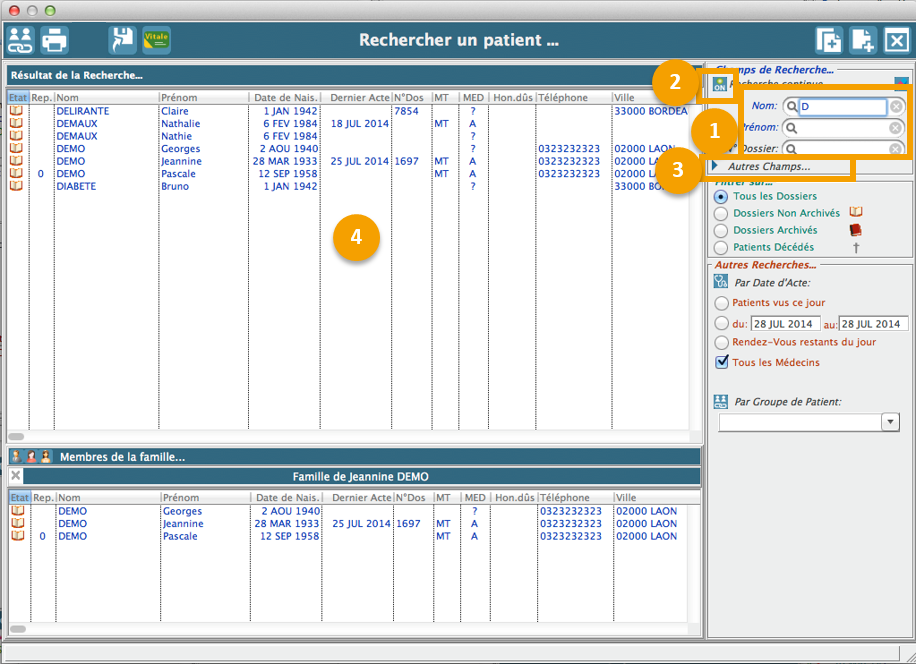Click the linked people icon in the top-left toolbar
Viewport: 916px width, 664px height.
[x=20, y=40]
